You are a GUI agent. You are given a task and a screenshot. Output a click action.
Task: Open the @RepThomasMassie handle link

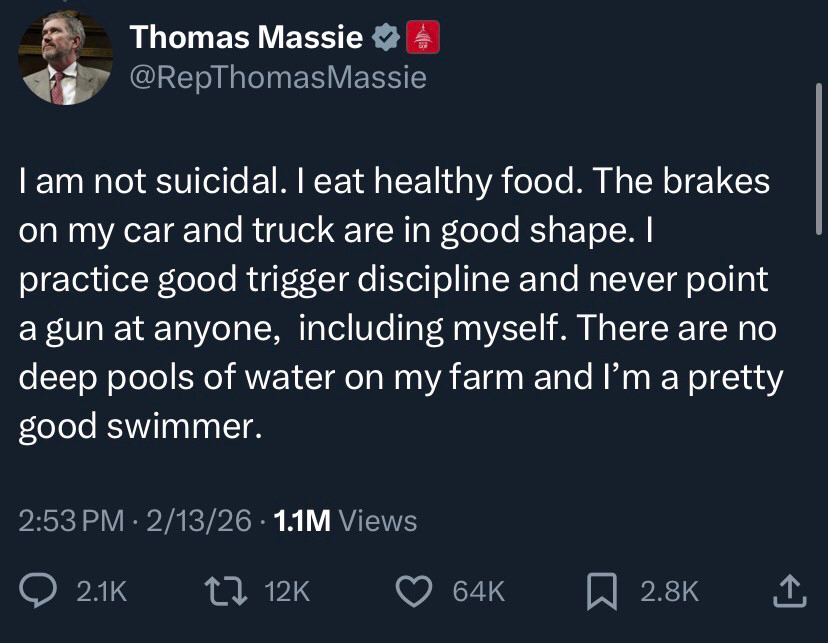pos(279,77)
